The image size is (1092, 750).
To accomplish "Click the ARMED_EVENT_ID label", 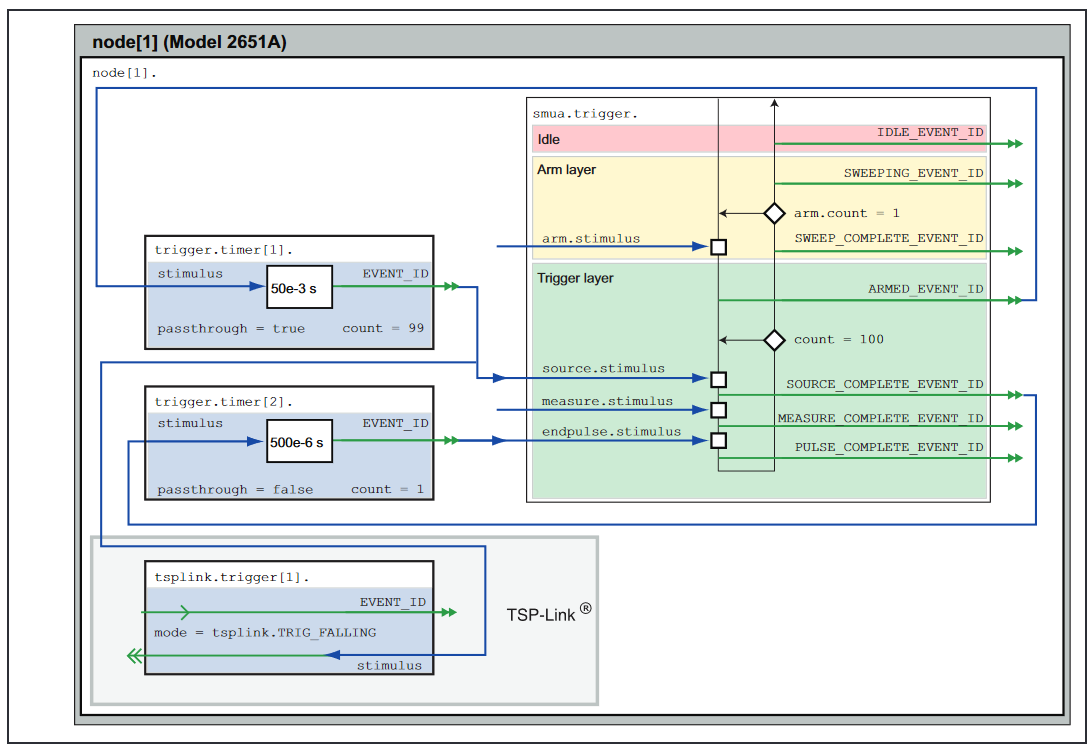I will click(x=925, y=289).
